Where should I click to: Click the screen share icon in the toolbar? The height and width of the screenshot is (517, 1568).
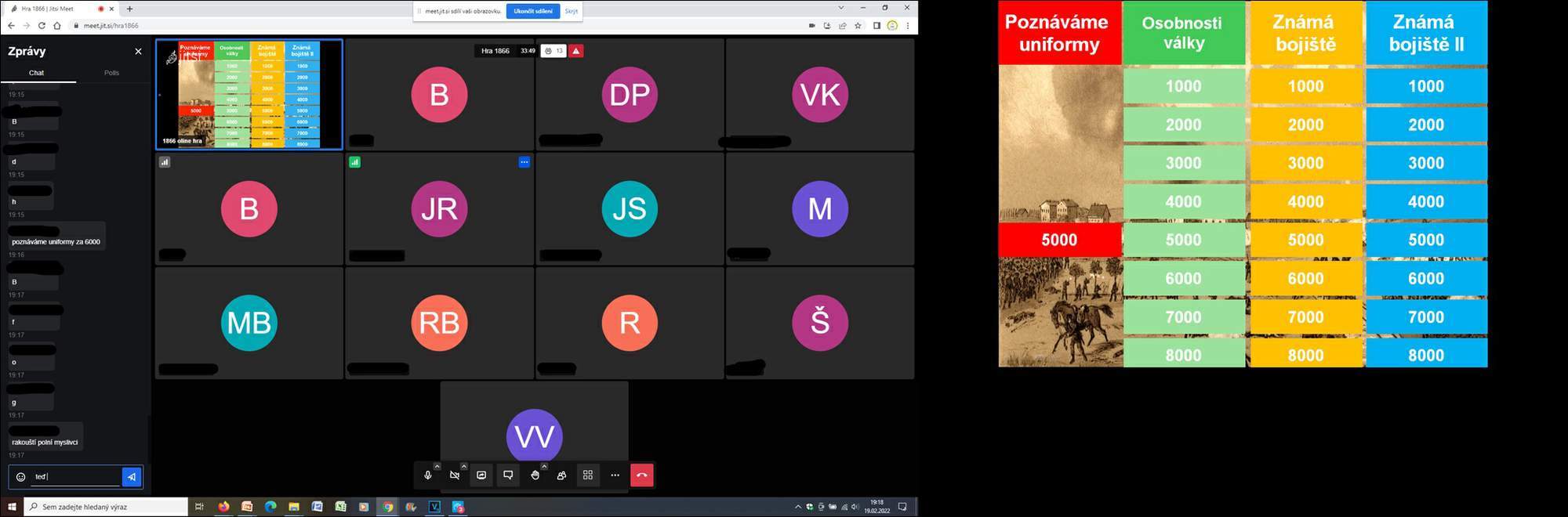pyautogui.click(x=481, y=475)
